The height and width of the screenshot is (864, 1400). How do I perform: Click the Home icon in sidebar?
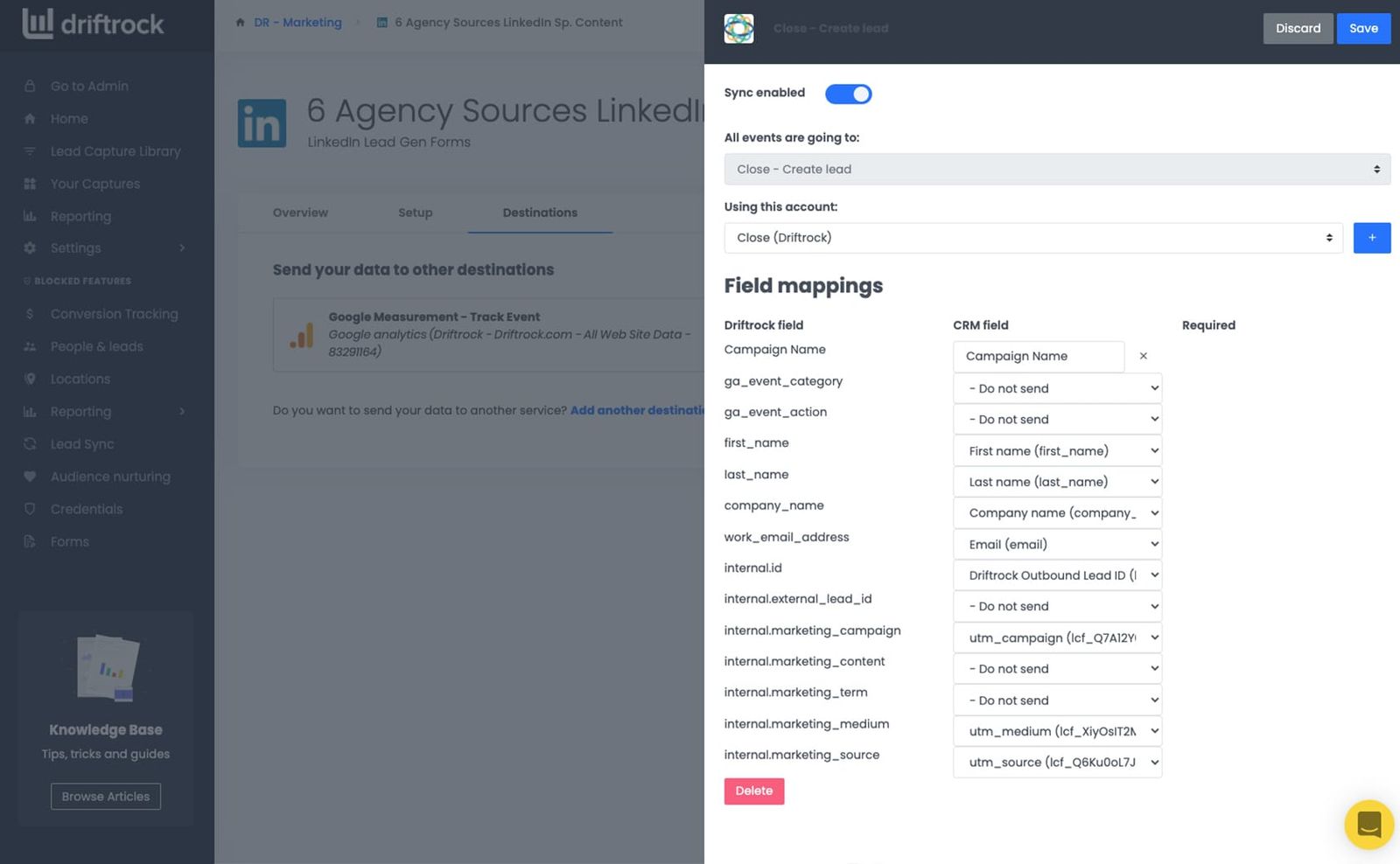point(31,119)
